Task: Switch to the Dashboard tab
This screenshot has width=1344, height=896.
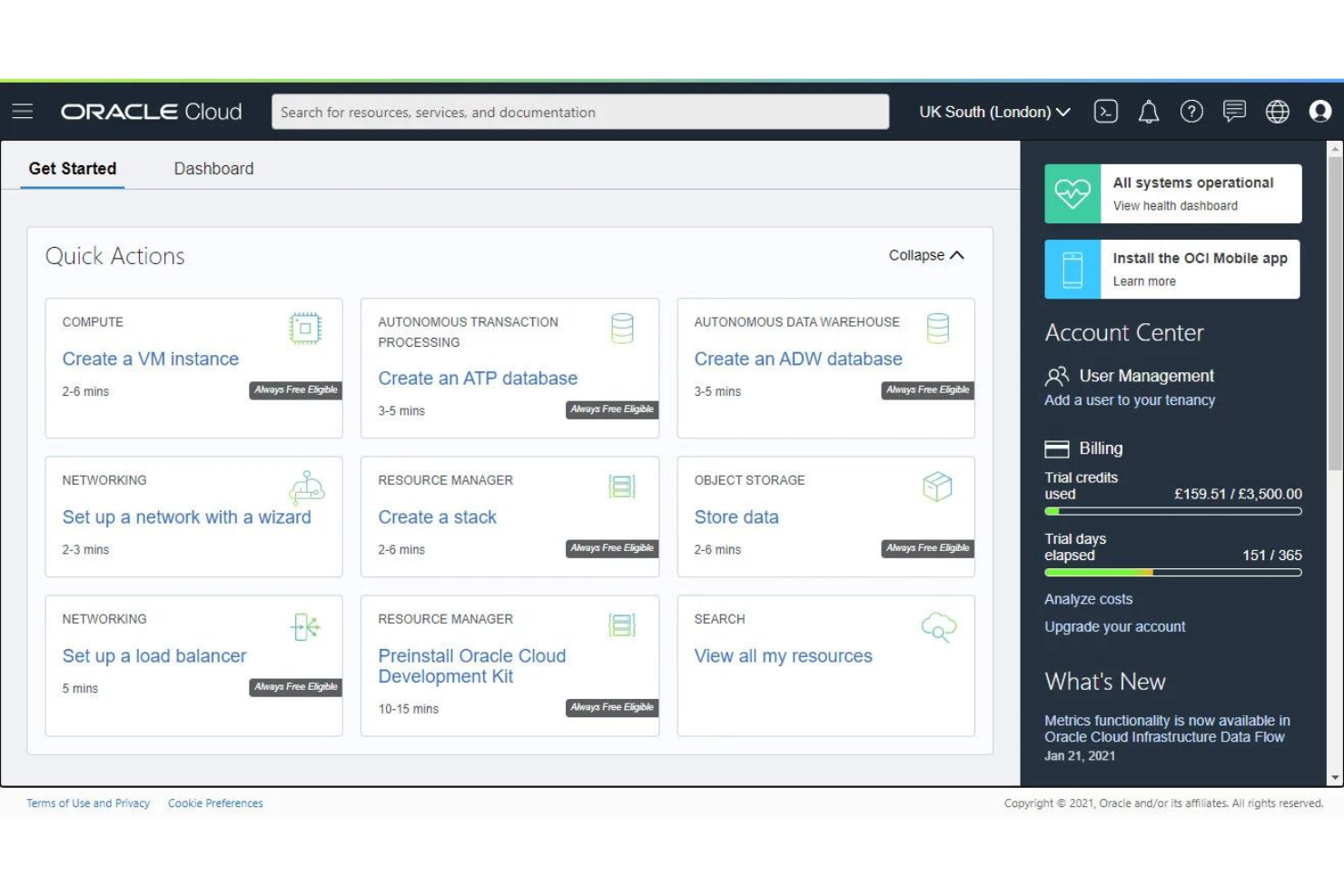Action: tap(213, 168)
